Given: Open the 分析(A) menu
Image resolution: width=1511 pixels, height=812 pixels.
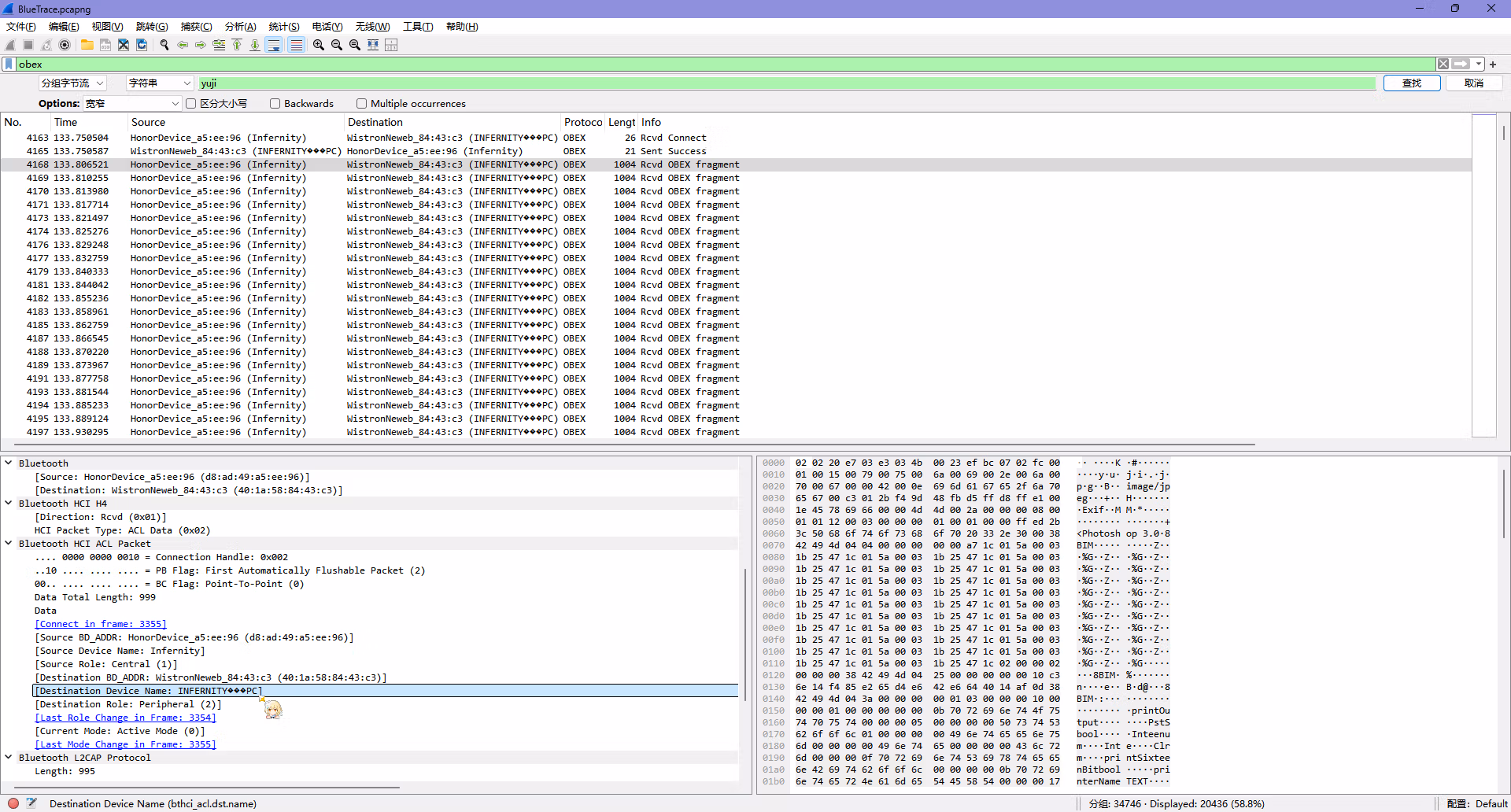Looking at the screenshot, I should 241,26.
